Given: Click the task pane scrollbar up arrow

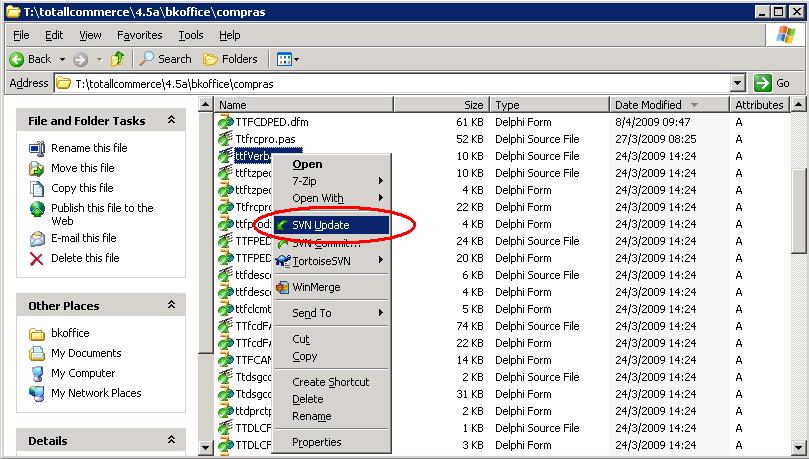Looking at the screenshot, I should (x=205, y=105).
